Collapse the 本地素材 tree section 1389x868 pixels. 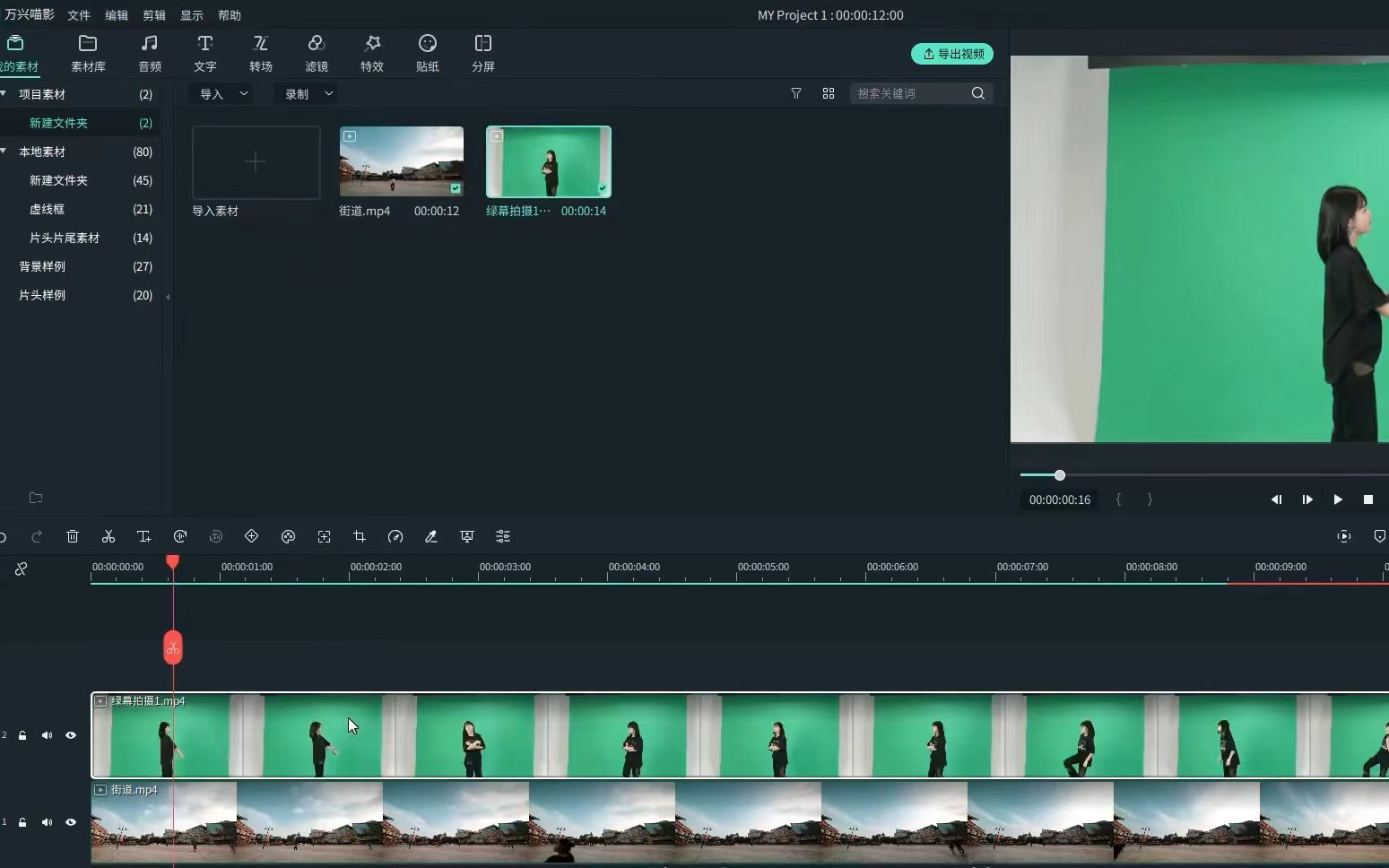[x=4, y=152]
